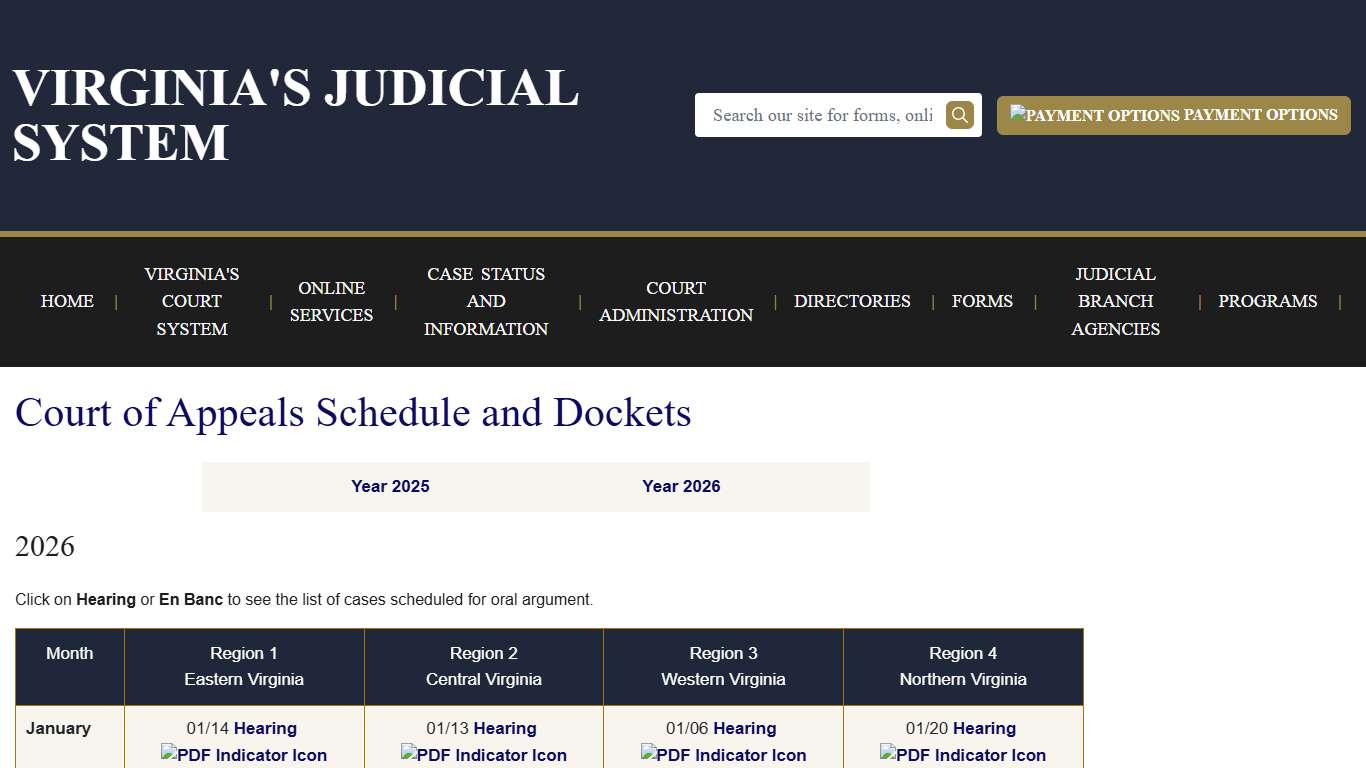Image resolution: width=1366 pixels, height=768 pixels.
Task: Open PDF docket icon under Region 1 January
Action: (x=243, y=755)
